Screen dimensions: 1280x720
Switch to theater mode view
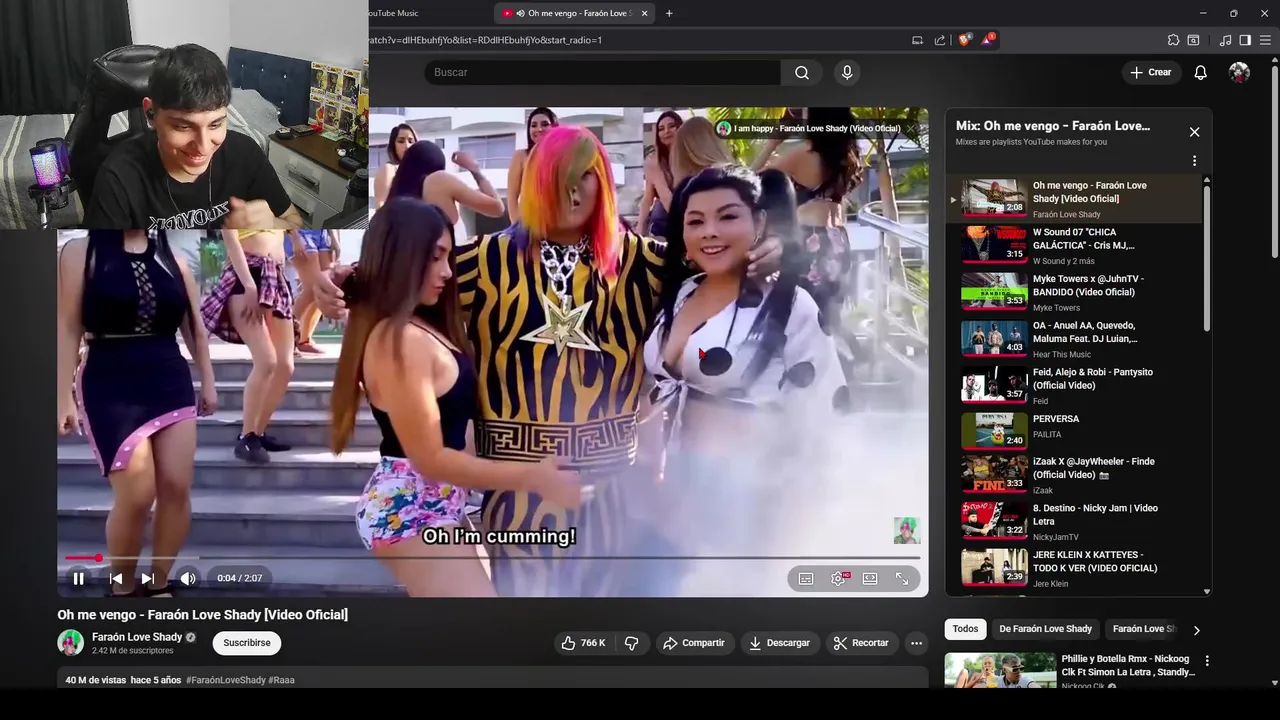click(870, 579)
